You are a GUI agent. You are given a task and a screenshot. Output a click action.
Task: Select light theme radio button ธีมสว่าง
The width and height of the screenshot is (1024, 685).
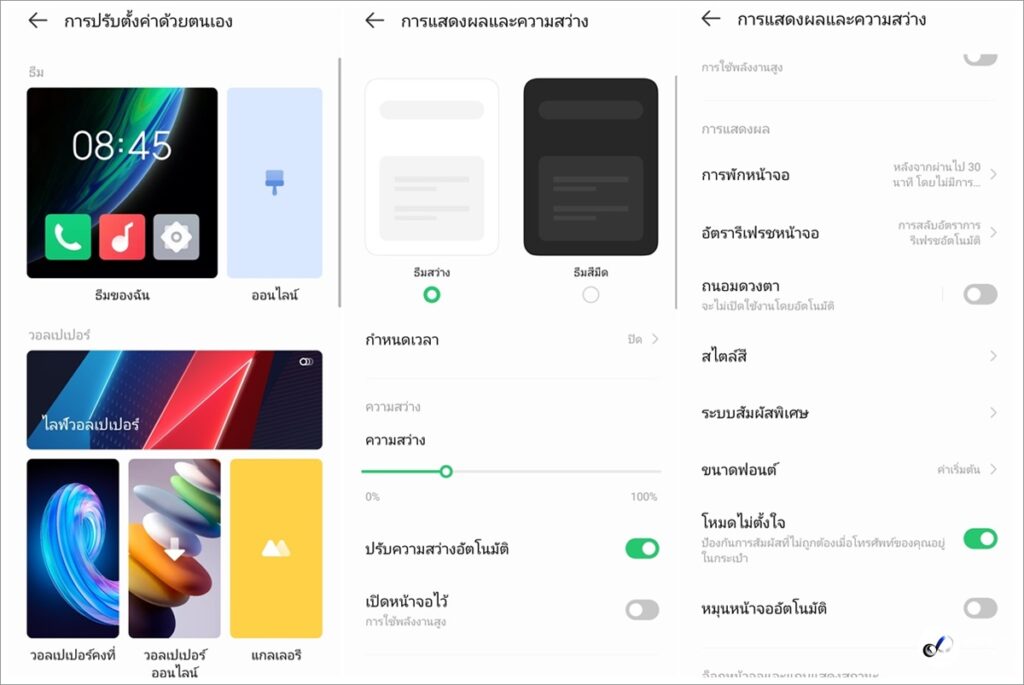(x=432, y=295)
